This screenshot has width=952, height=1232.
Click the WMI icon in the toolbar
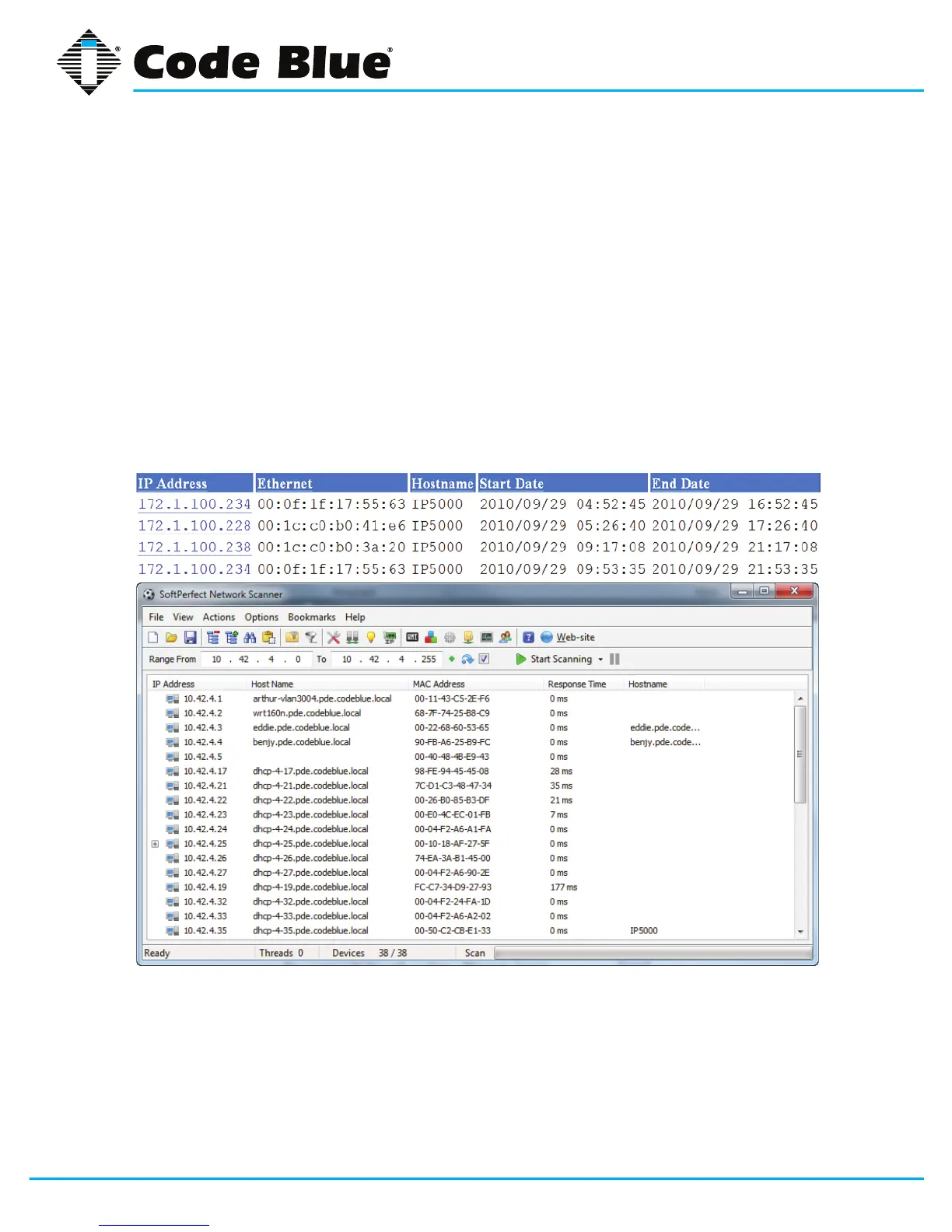click(412, 637)
